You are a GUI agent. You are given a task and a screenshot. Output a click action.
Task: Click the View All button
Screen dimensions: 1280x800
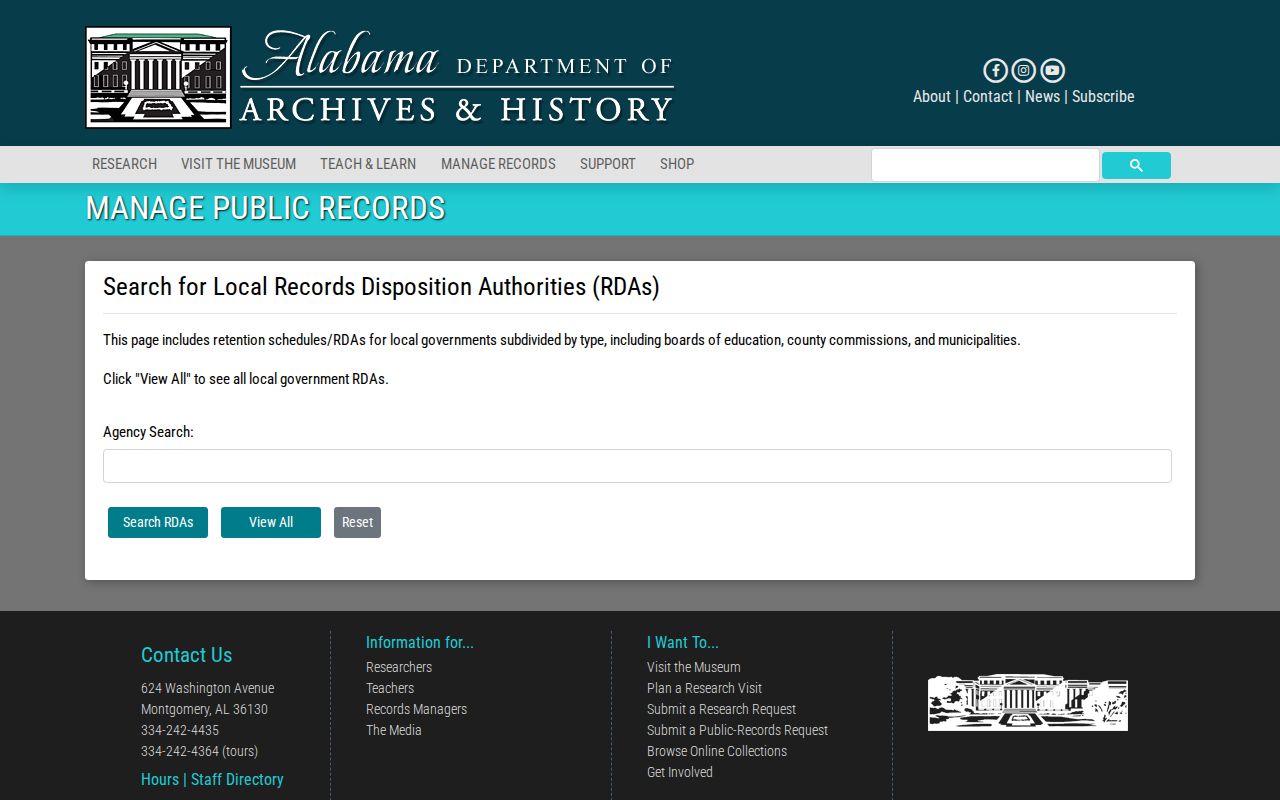pyautogui.click(x=271, y=522)
